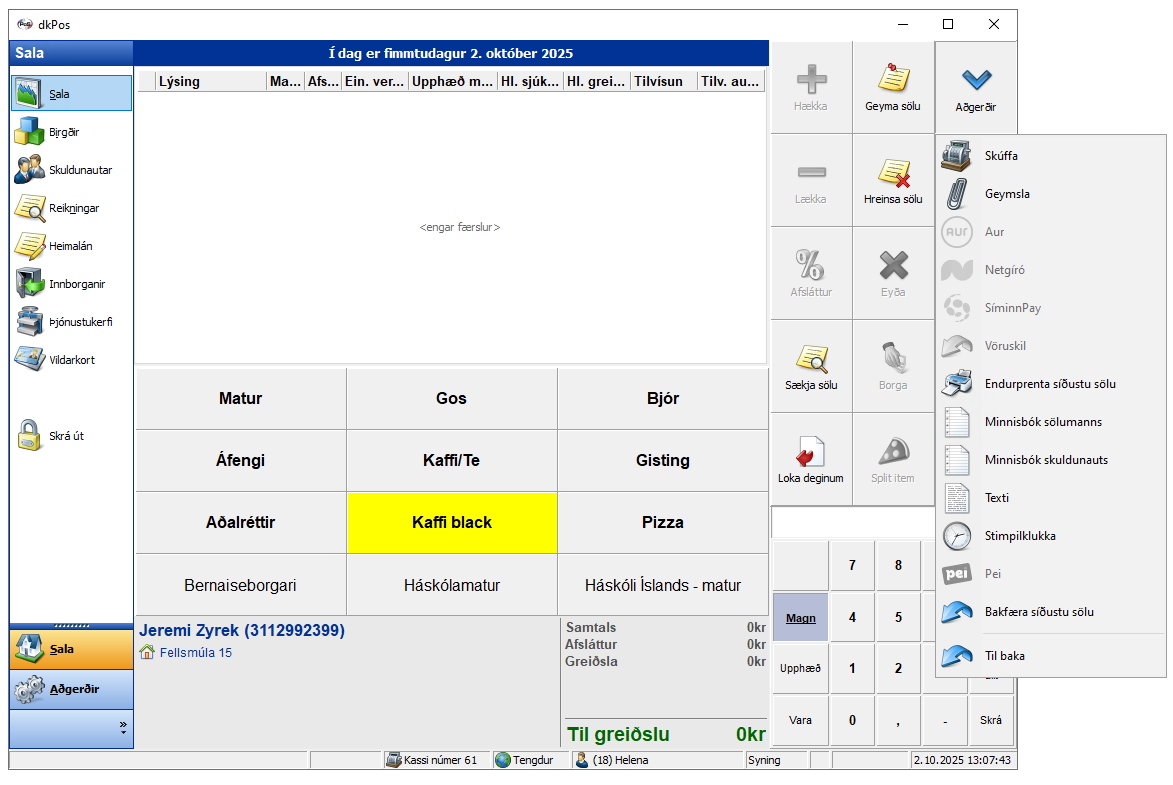
Task: Select the yellow Kaffi black button
Action: tap(452, 522)
